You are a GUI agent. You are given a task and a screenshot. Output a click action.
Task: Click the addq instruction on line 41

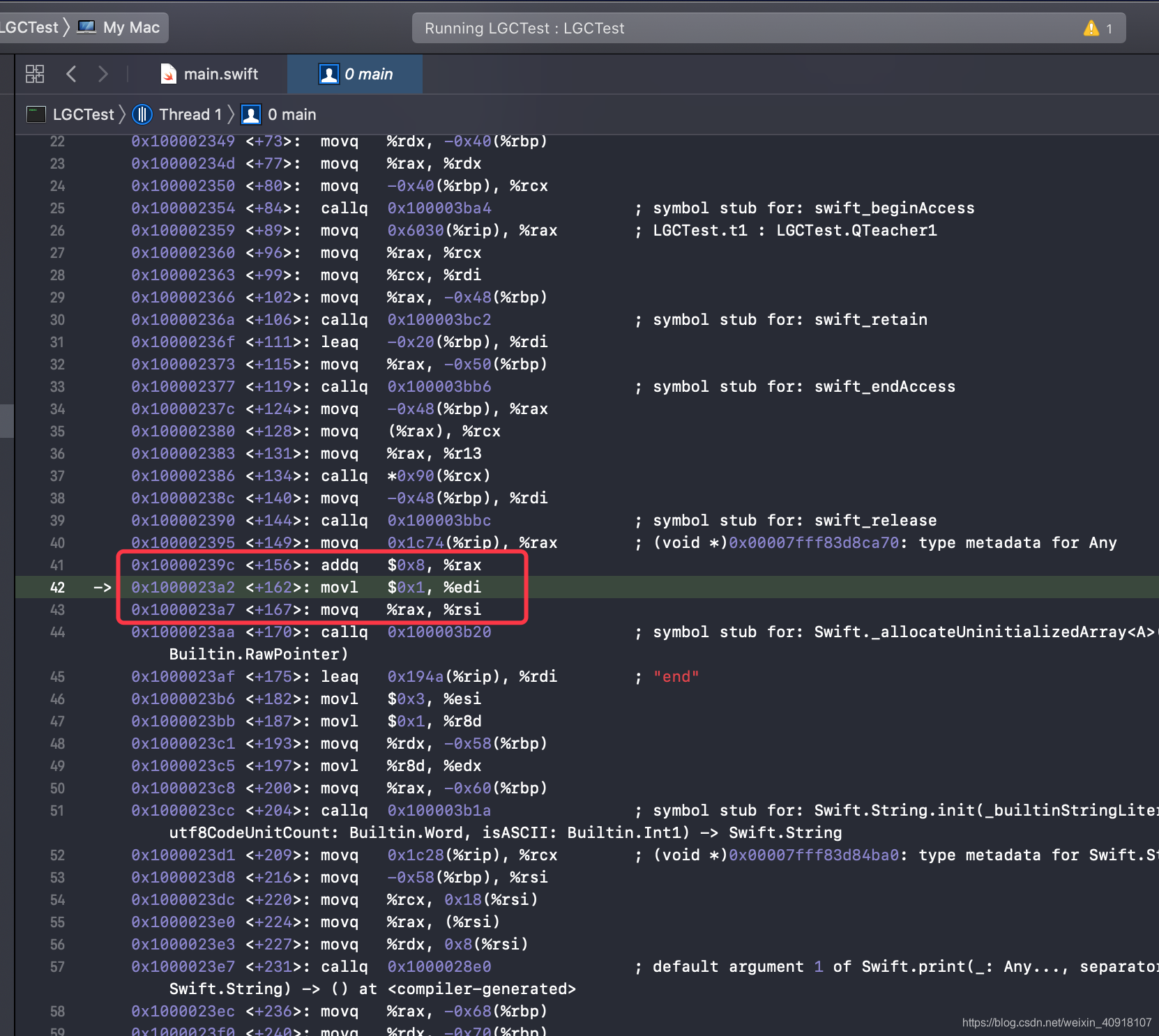tap(400, 565)
